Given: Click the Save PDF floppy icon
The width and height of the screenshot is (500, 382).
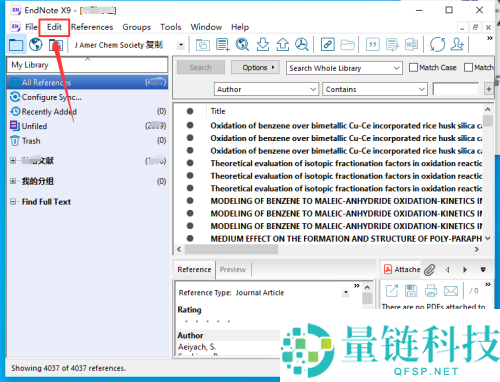Looking at the screenshot, I should [411, 291].
